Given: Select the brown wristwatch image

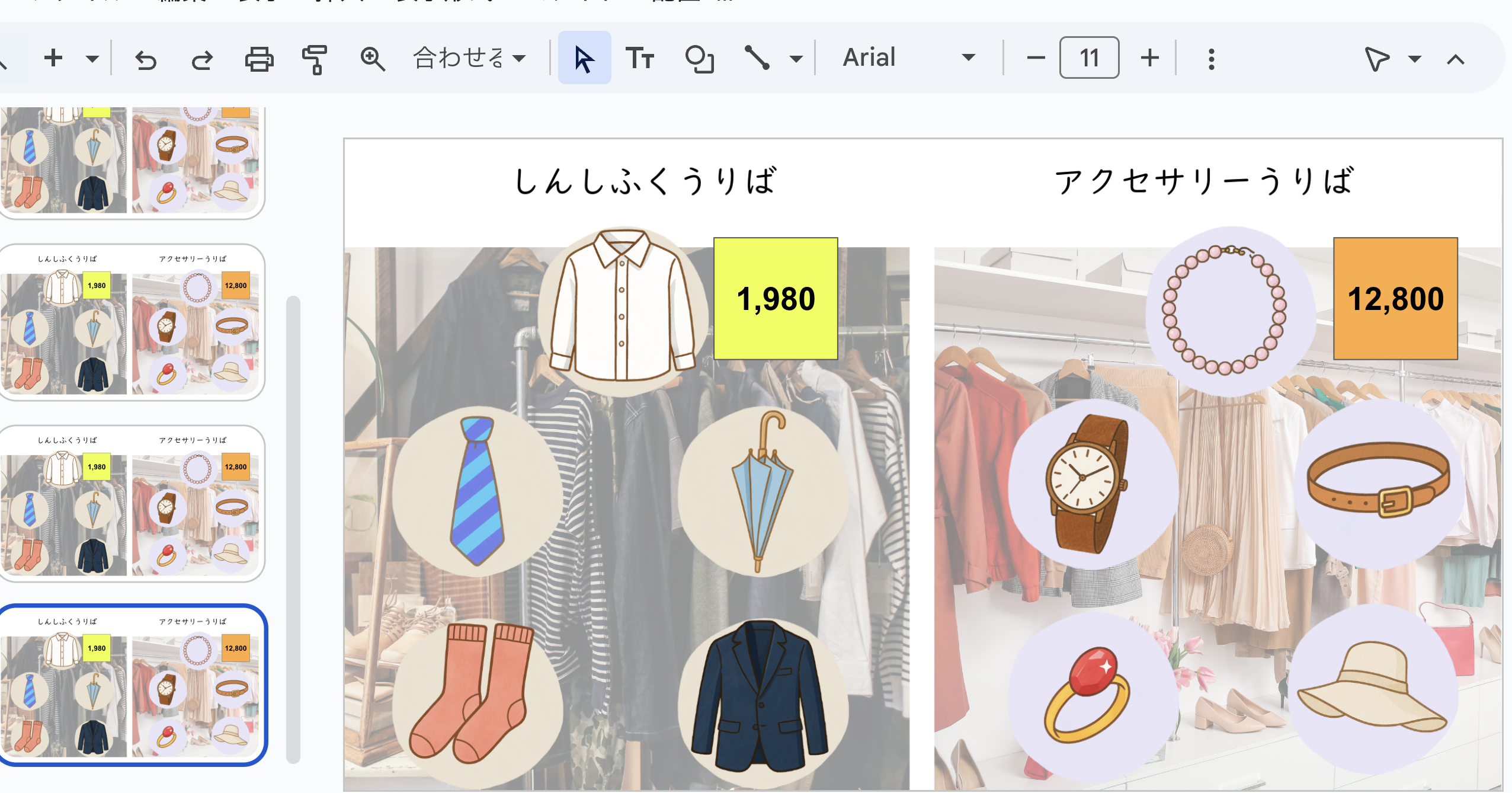Looking at the screenshot, I should point(1093,485).
